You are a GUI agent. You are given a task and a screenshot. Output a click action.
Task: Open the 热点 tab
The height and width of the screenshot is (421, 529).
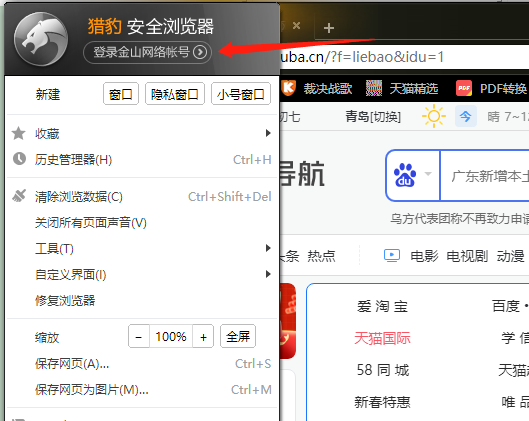tap(321, 256)
